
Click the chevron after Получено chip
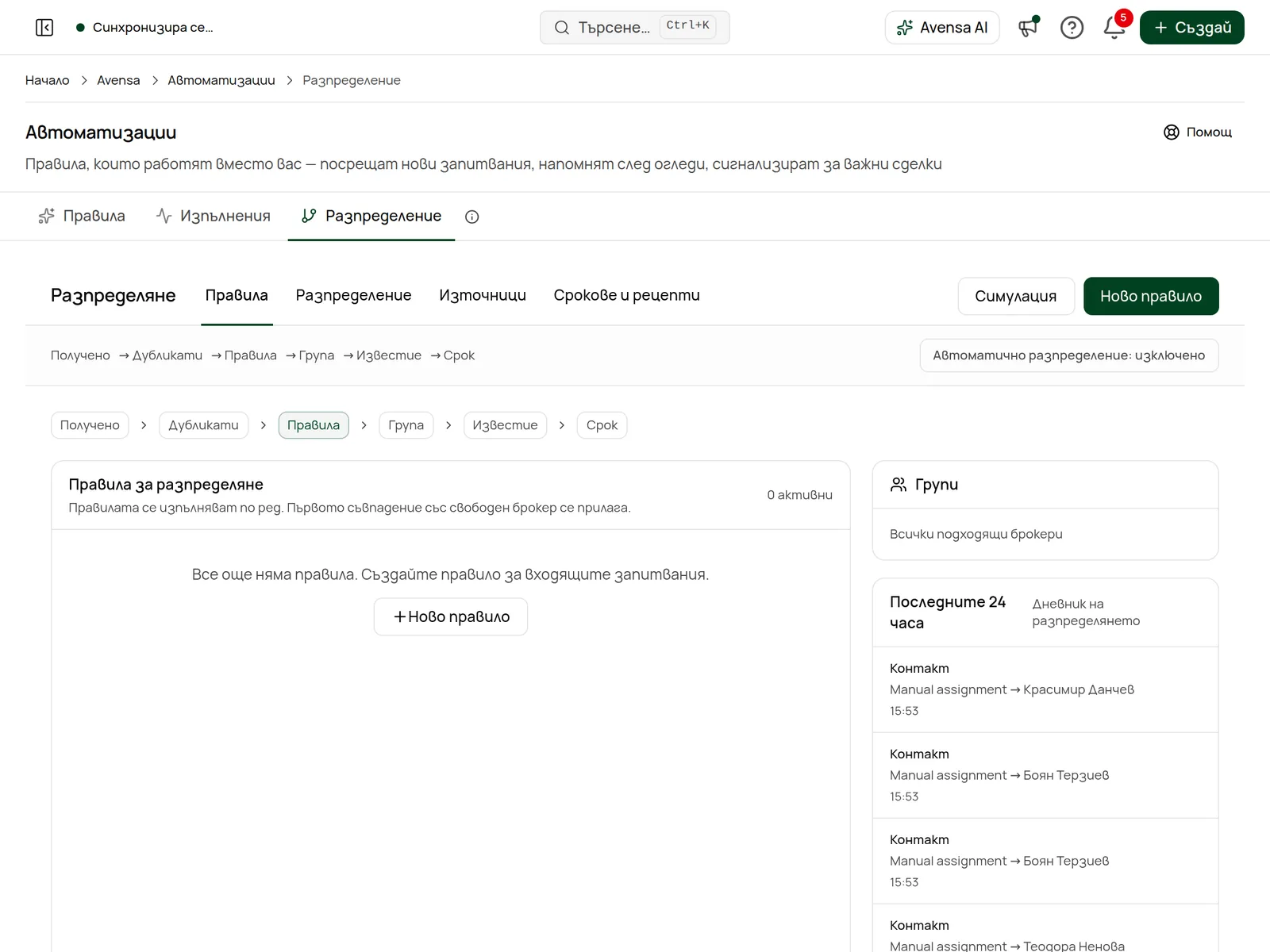click(x=144, y=425)
